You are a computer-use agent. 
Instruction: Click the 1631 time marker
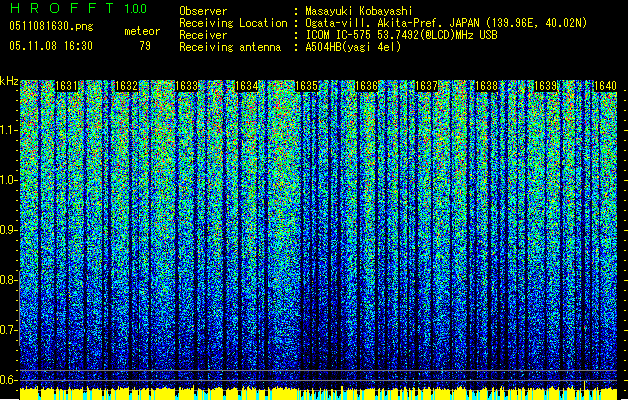[x=67, y=86]
